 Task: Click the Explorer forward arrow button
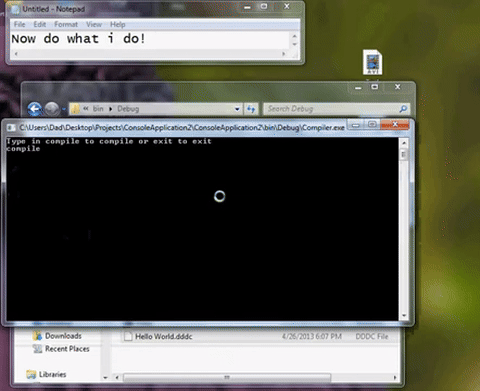[x=52, y=109]
